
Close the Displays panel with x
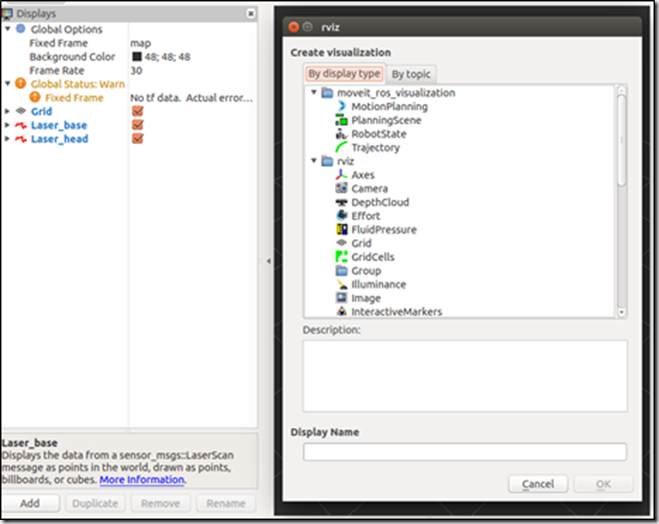[250, 13]
